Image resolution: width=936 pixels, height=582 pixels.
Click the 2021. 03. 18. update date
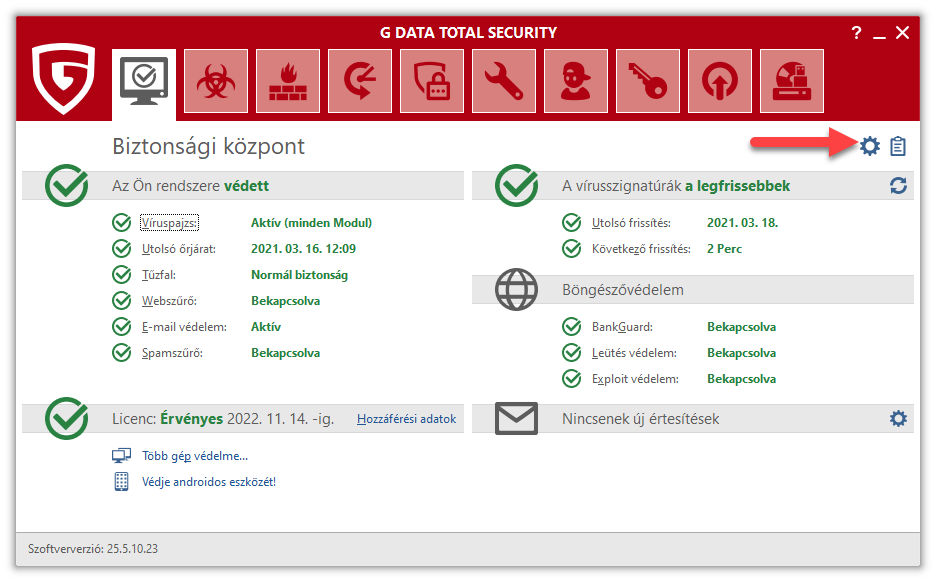pyautogui.click(x=743, y=223)
